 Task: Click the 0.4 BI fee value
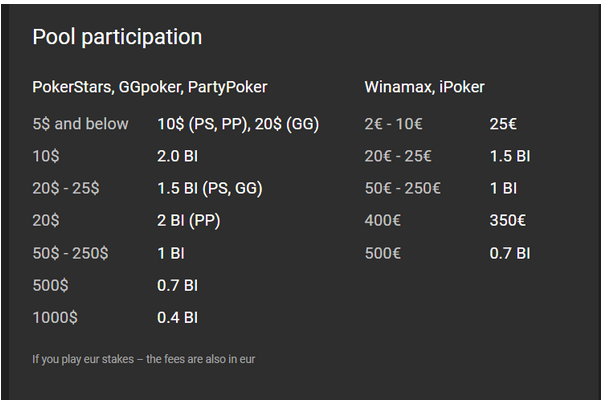(x=178, y=317)
